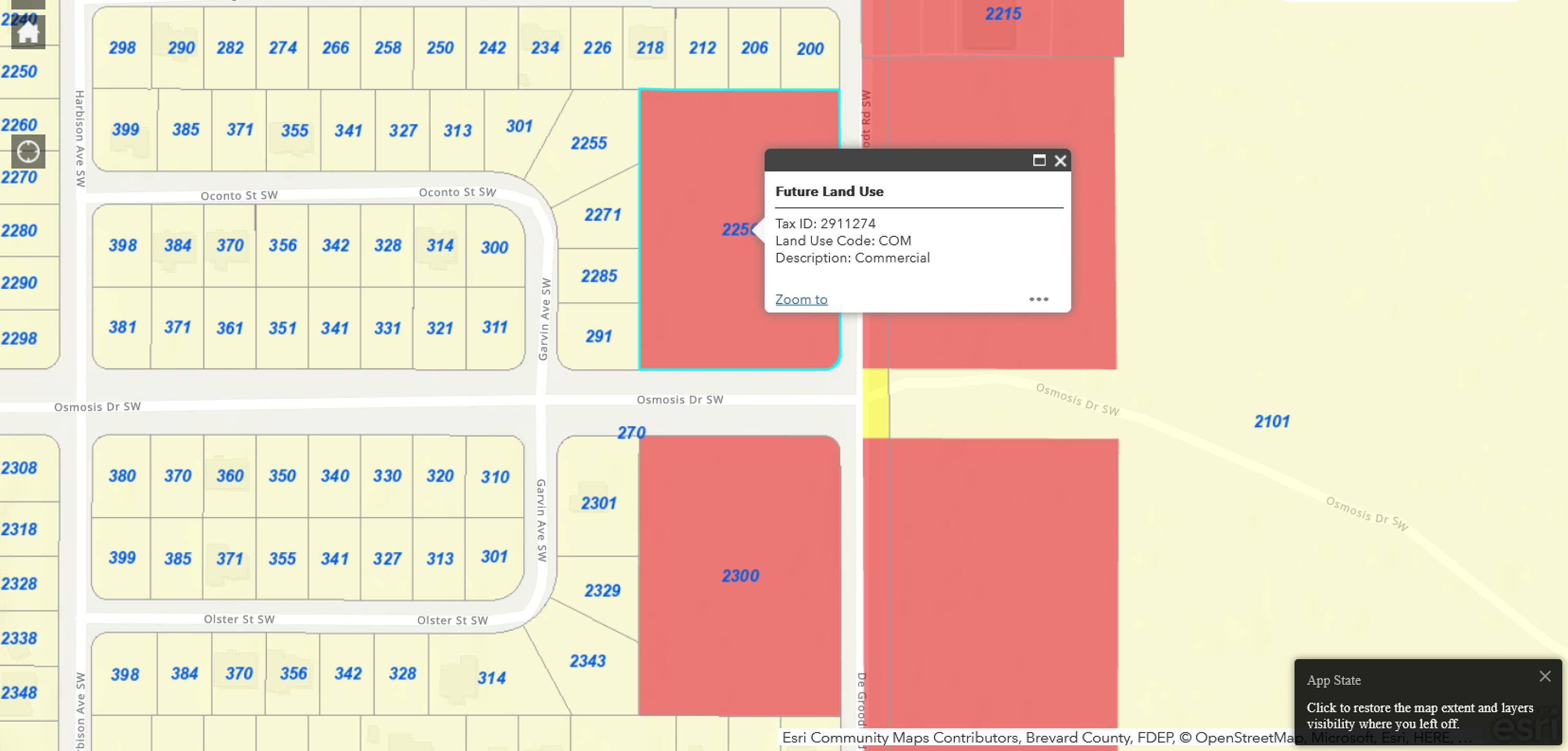Maximize the Future Land Use popup
Image resolution: width=1568 pixels, height=751 pixels.
tap(1039, 160)
